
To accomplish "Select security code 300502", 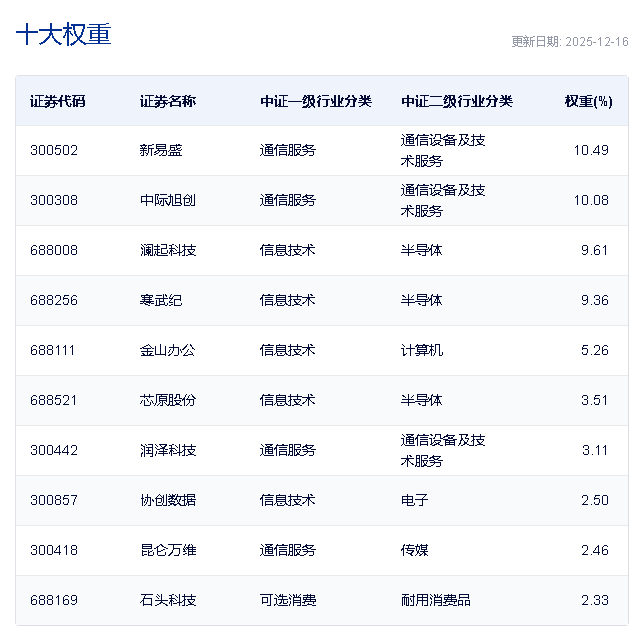I will pos(54,150).
